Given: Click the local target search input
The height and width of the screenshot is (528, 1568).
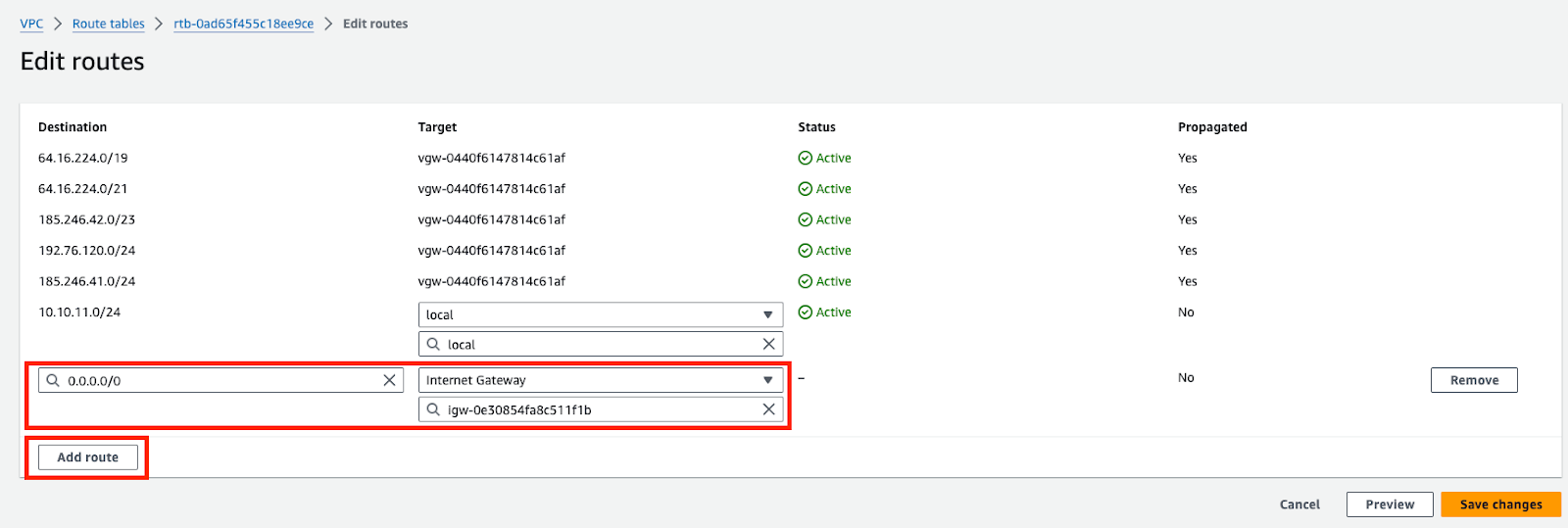Looking at the screenshot, I should coord(601,344).
